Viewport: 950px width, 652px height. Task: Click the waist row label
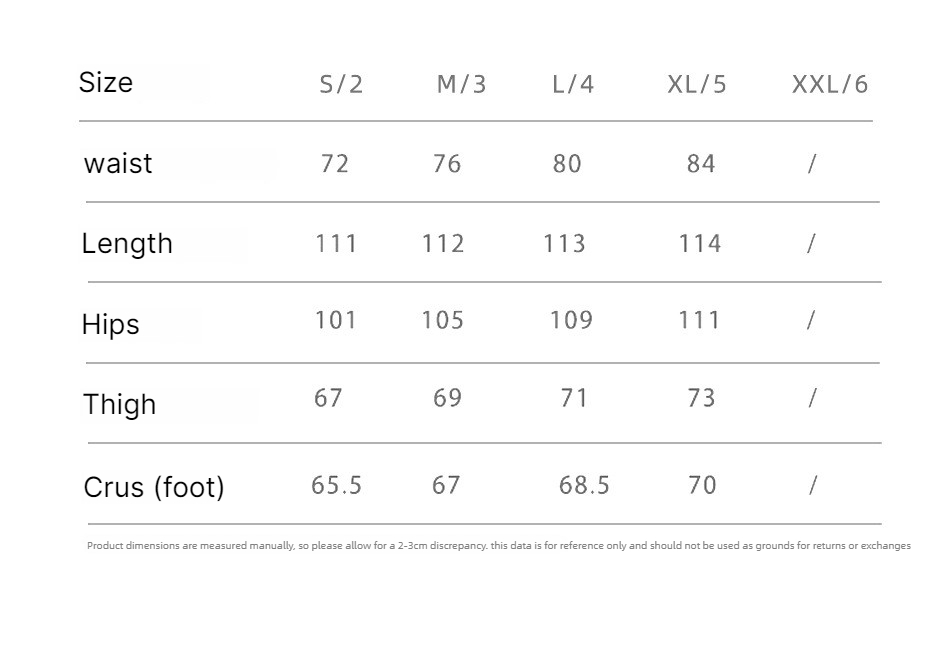click(118, 164)
